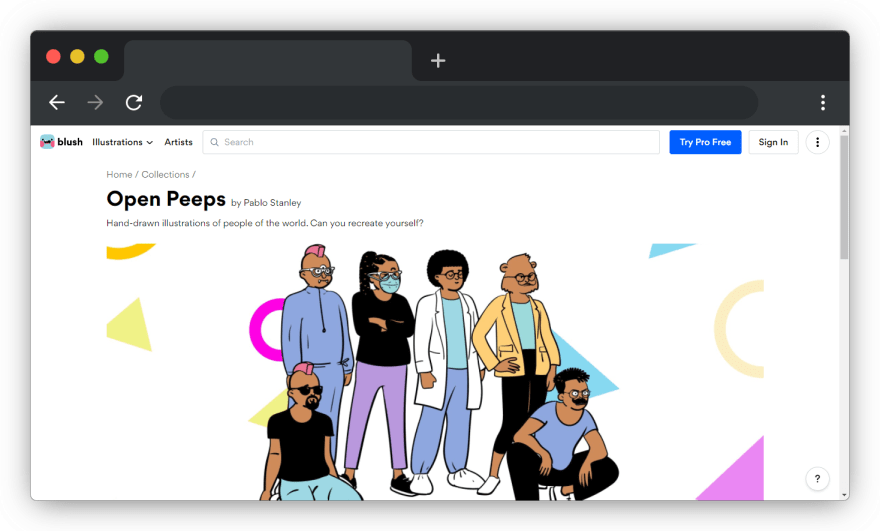Viewport: 880px width, 531px height.
Task: Select the empty browser tab
Action: 268,61
